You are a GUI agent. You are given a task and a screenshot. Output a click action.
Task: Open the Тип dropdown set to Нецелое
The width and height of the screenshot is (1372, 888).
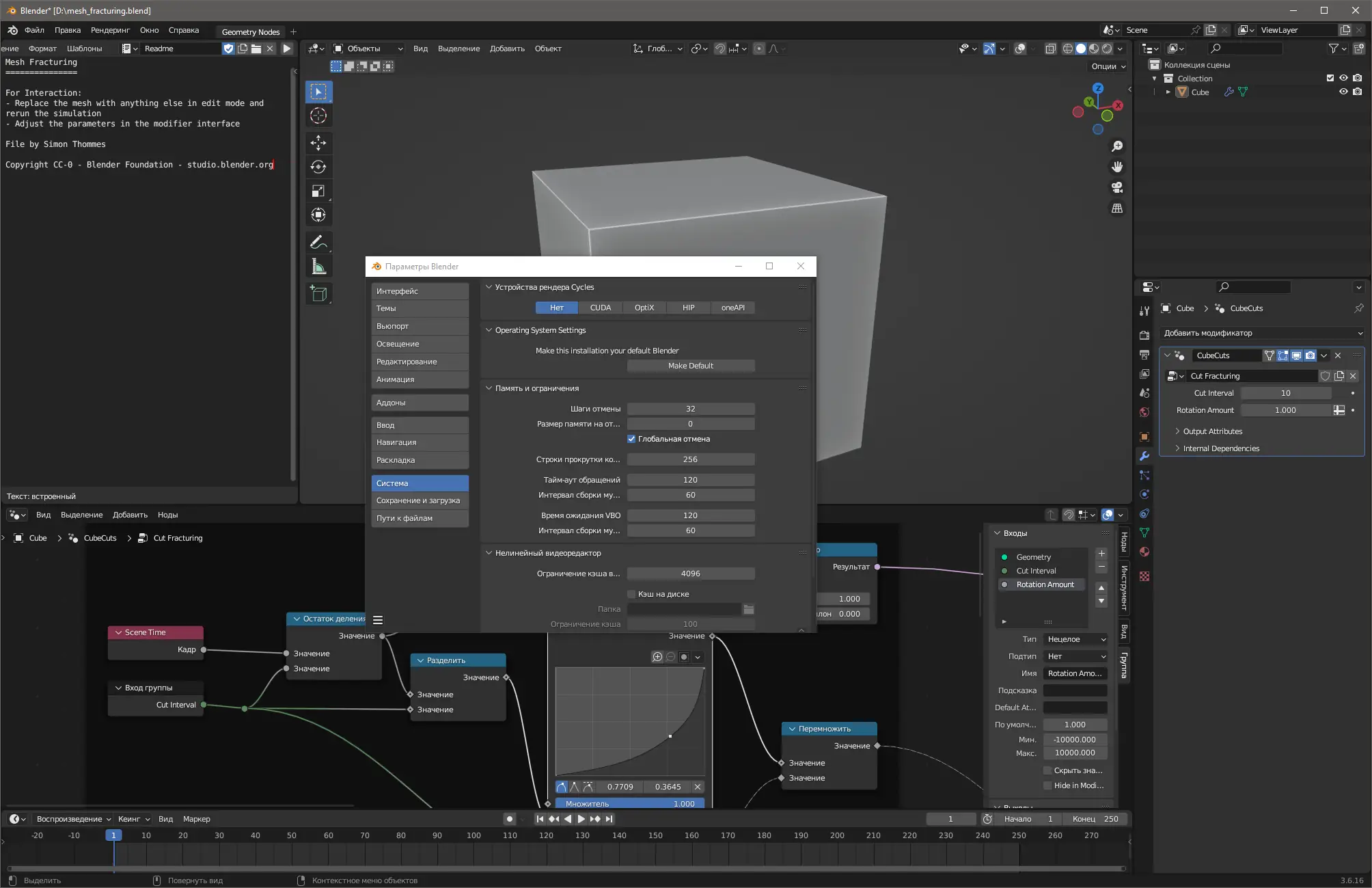1075,639
